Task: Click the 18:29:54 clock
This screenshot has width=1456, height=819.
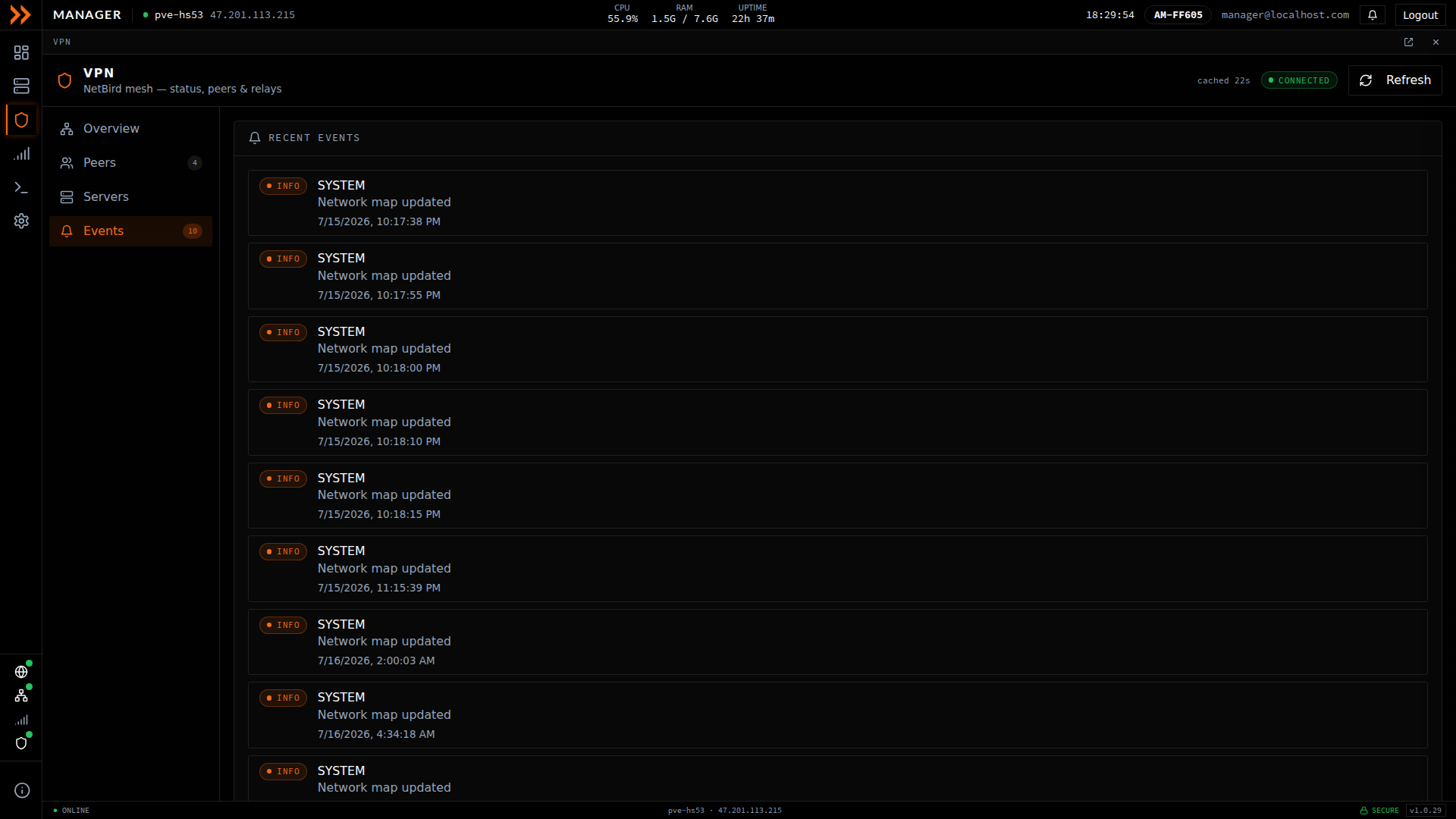Action: [x=1110, y=15]
